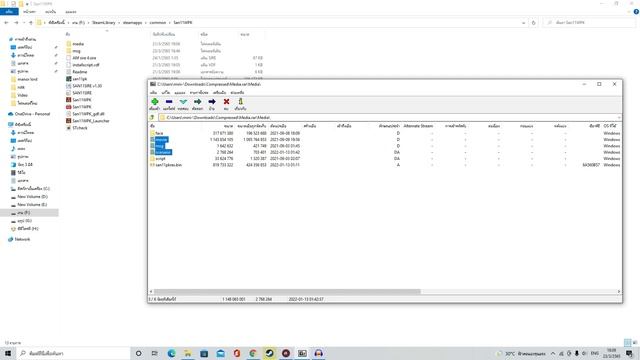Click the green plus Add icon in 7-Zip
This screenshot has width=640, height=360.
155,102
